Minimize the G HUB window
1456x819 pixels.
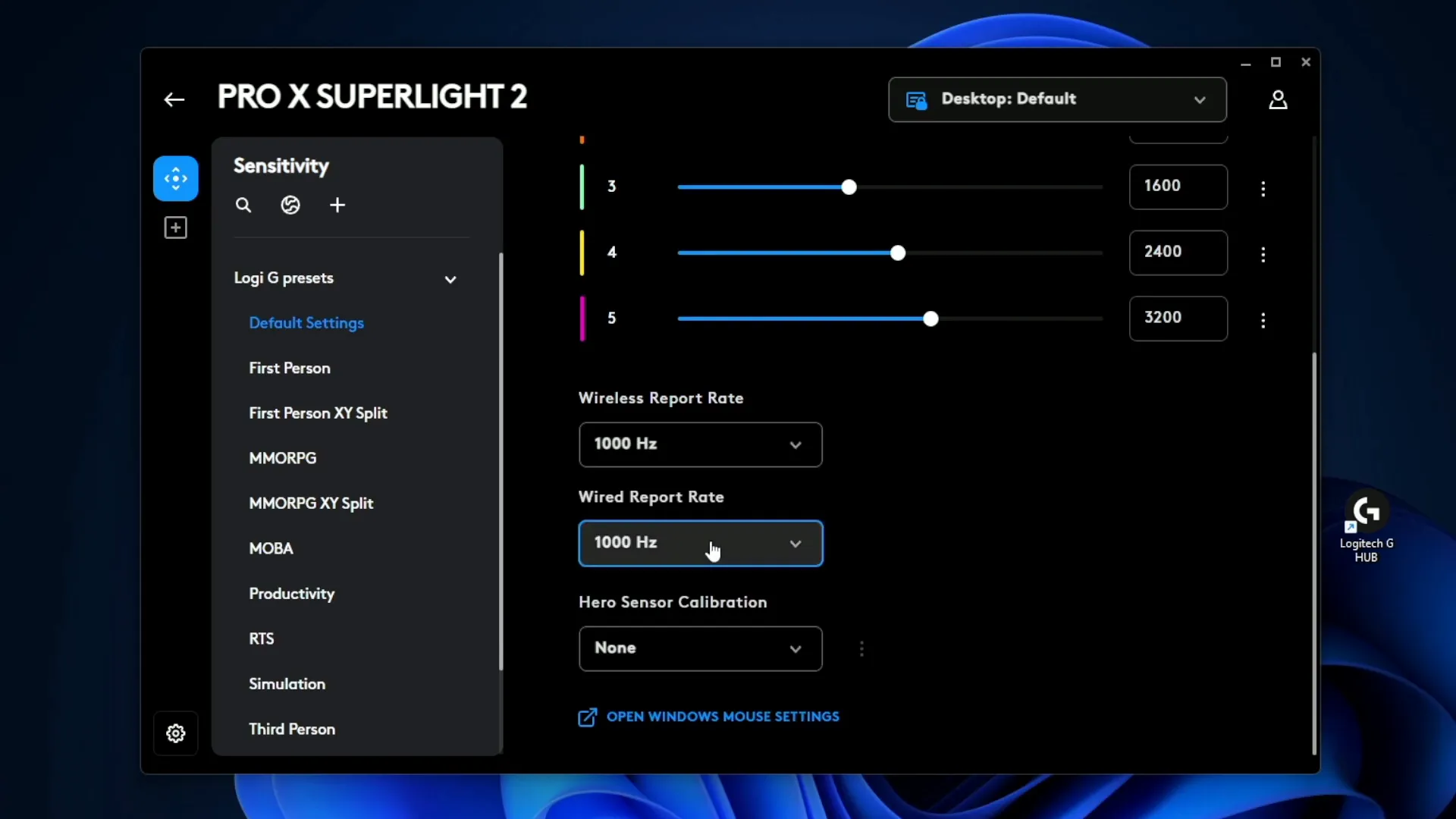pos(1245,63)
